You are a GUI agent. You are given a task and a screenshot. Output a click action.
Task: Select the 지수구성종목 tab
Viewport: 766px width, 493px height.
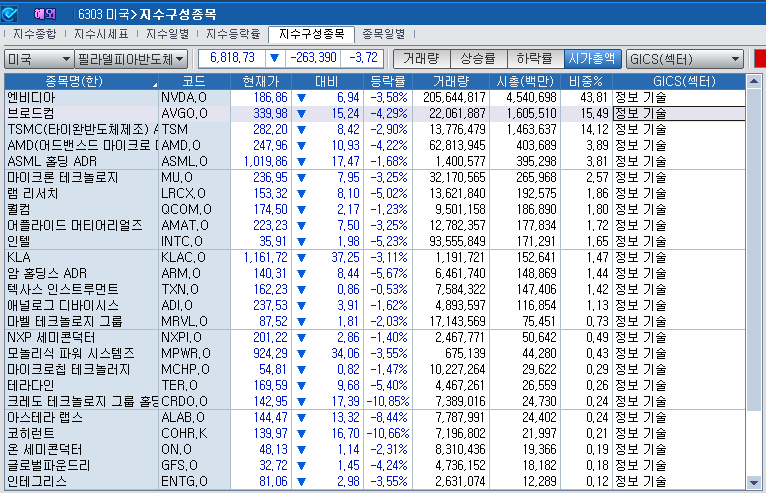click(x=311, y=34)
